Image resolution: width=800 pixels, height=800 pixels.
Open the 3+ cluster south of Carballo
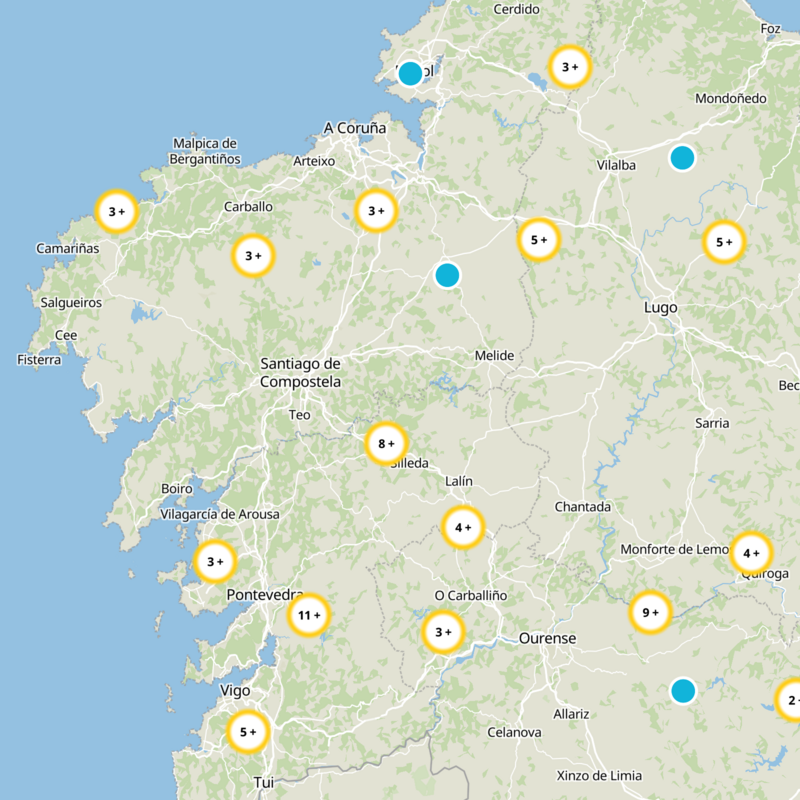[254, 256]
